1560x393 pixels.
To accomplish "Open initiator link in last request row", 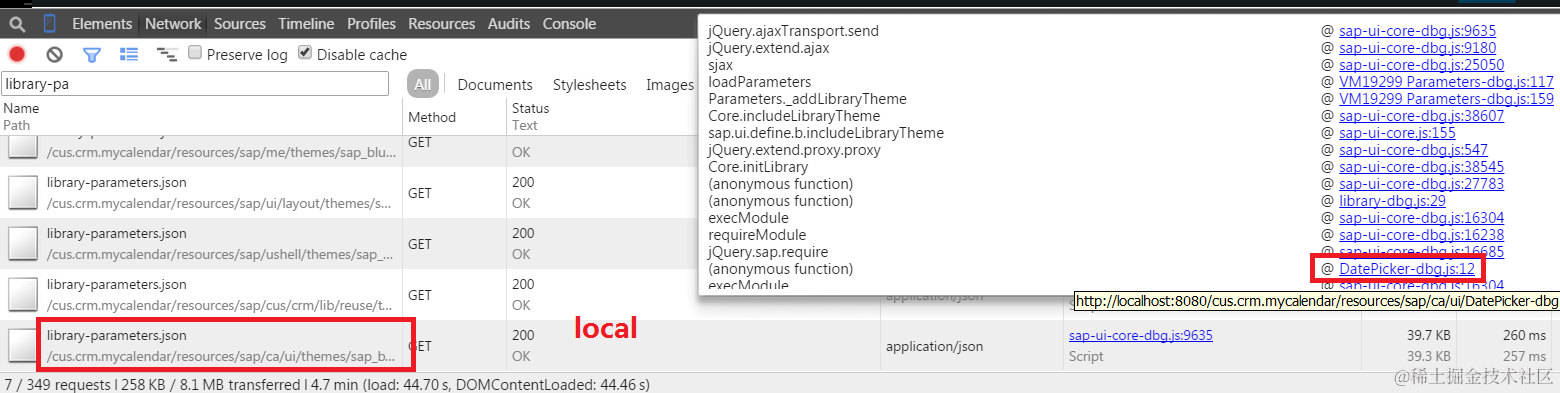I will coord(1141,336).
